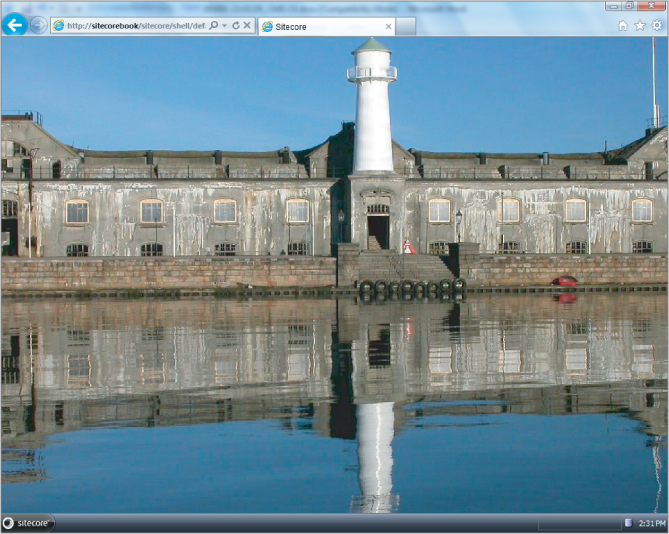Open the Tools gear menu
Image resolution: width=669 pixels, height=534 pixels.
click(657, 26)
